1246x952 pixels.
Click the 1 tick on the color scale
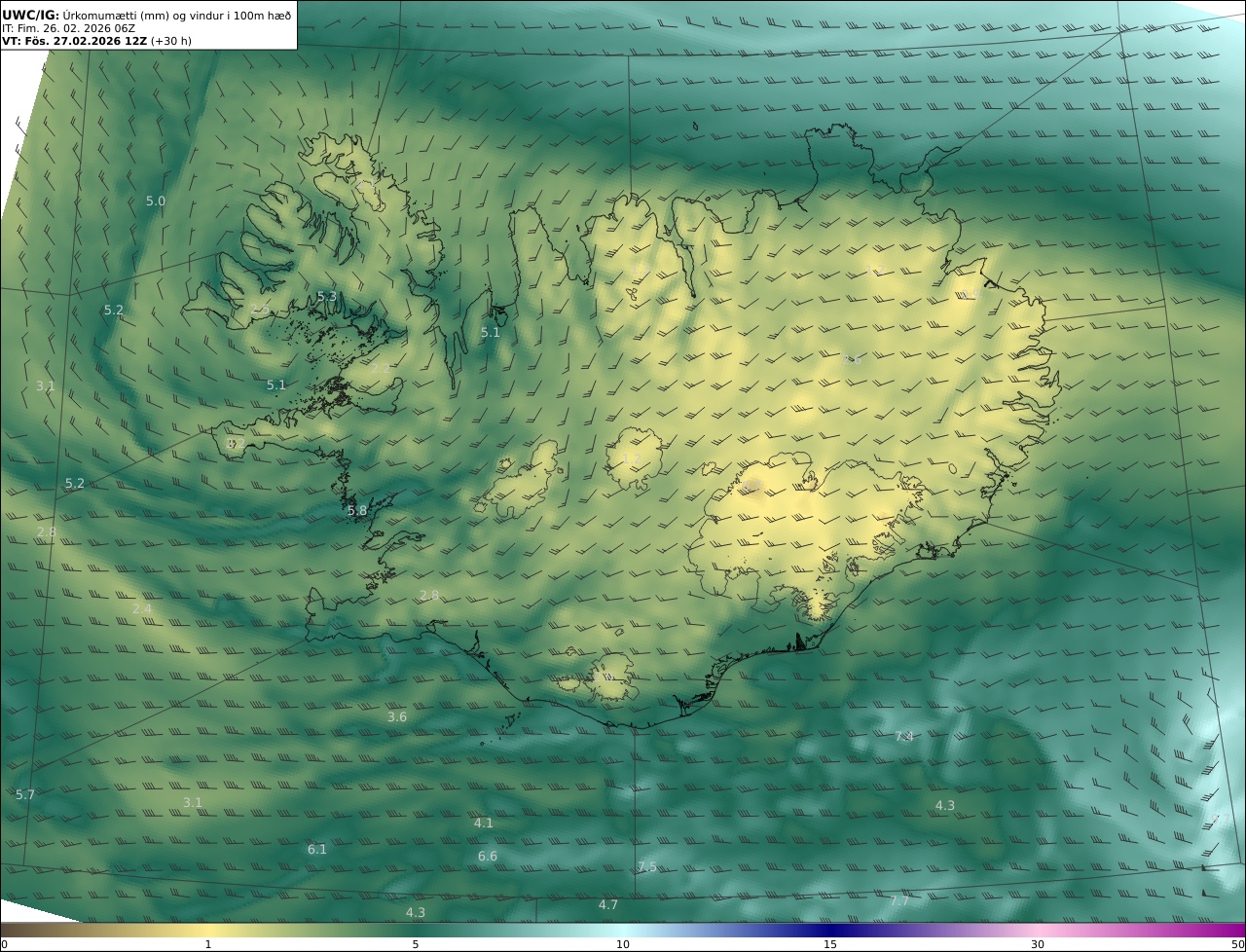coord(208,944)
